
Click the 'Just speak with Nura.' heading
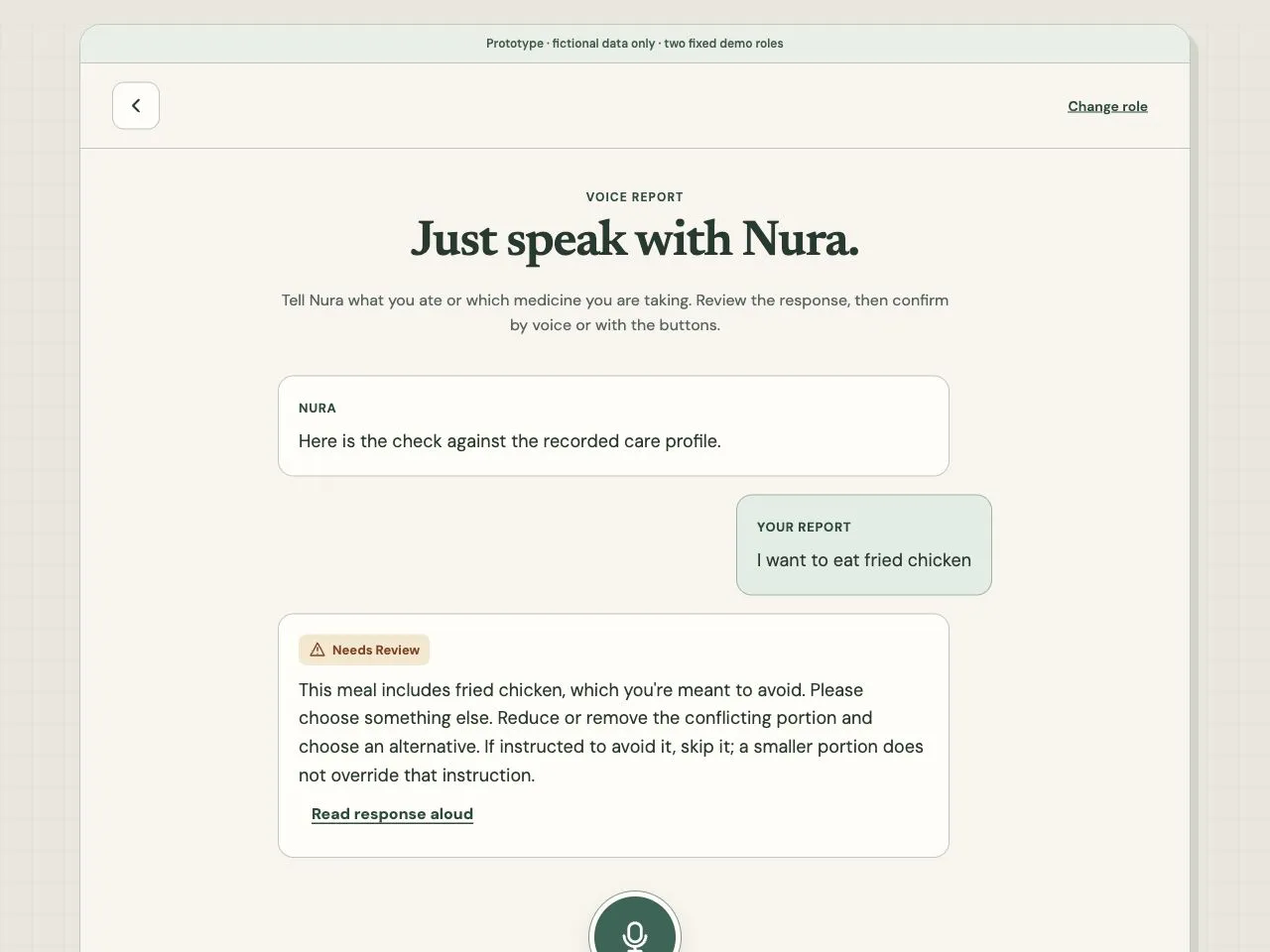[x=635, y=239]
